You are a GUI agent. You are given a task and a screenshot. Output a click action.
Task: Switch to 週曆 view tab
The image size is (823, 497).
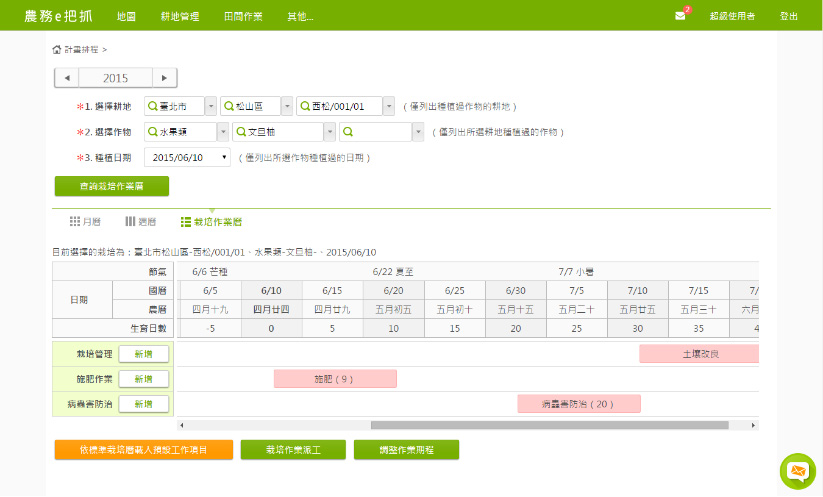point(140,221)
